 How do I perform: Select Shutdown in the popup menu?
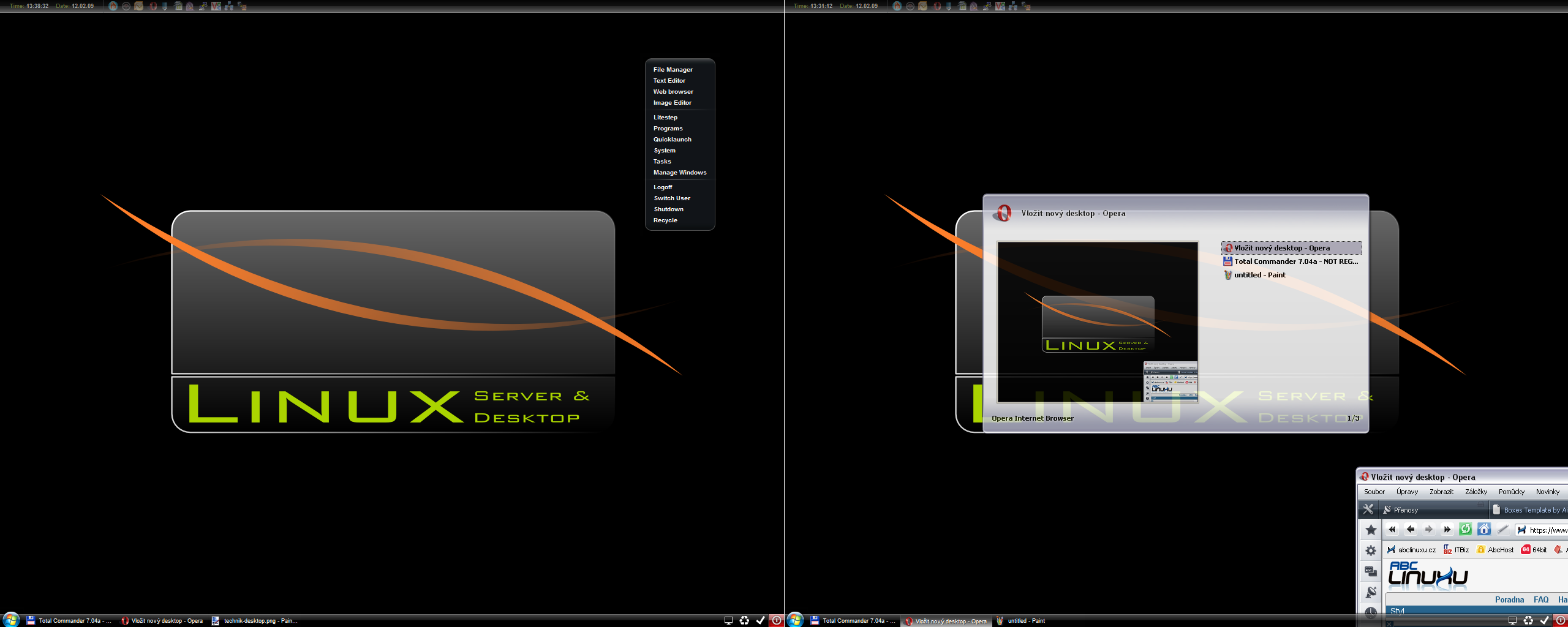(668, 209)
